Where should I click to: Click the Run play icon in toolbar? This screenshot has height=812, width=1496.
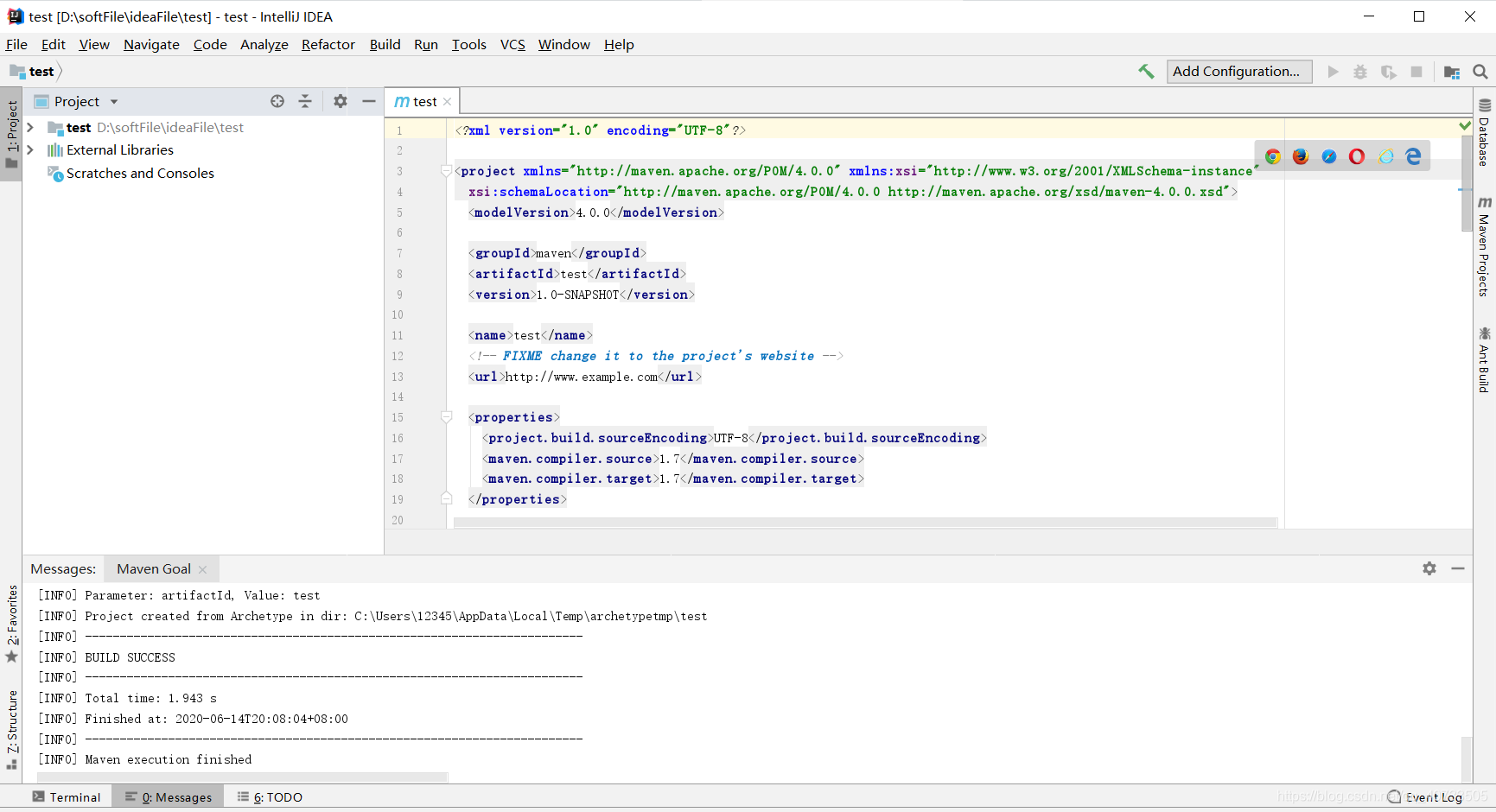tap(1333, 72)
